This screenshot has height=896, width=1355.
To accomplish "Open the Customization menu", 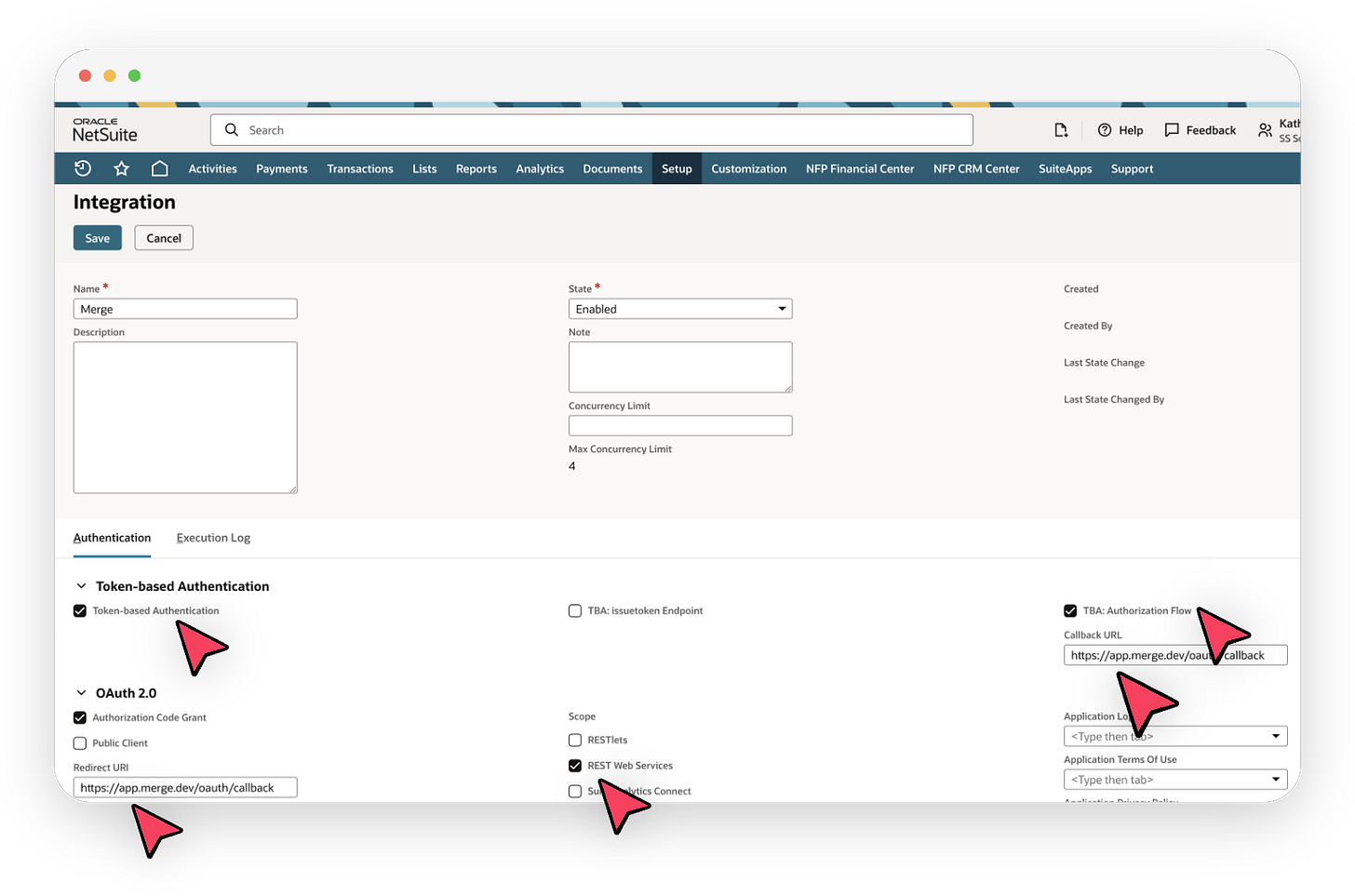I will (x=749, y=168).
